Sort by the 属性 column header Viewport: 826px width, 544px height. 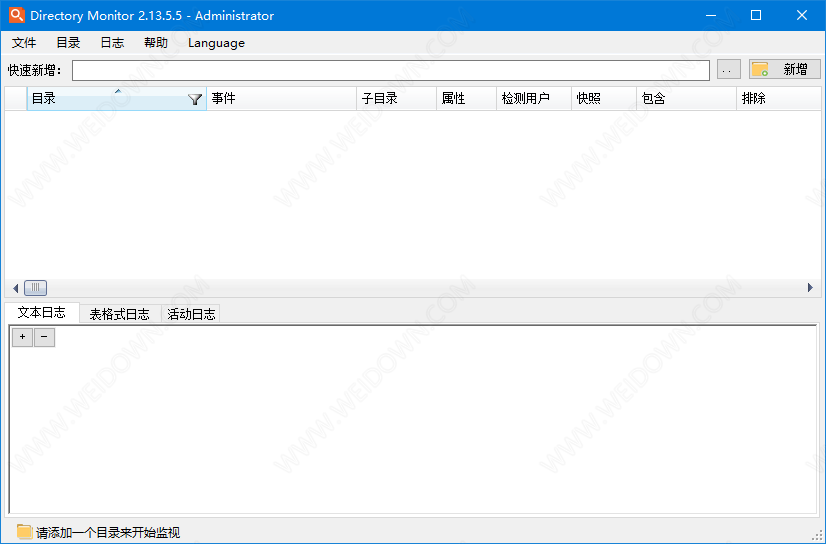[x=467, y=98]
